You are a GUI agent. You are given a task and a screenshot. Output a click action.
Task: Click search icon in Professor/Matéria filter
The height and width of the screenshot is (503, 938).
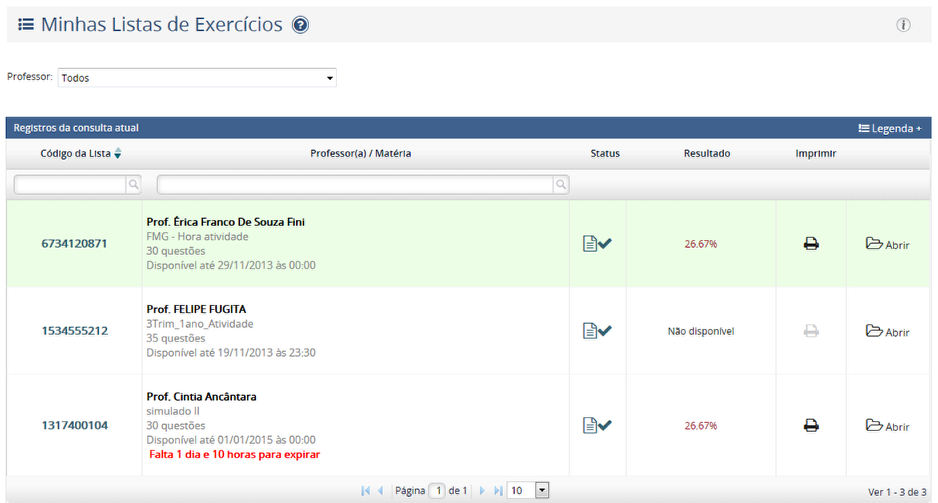[x=561, y=185]
